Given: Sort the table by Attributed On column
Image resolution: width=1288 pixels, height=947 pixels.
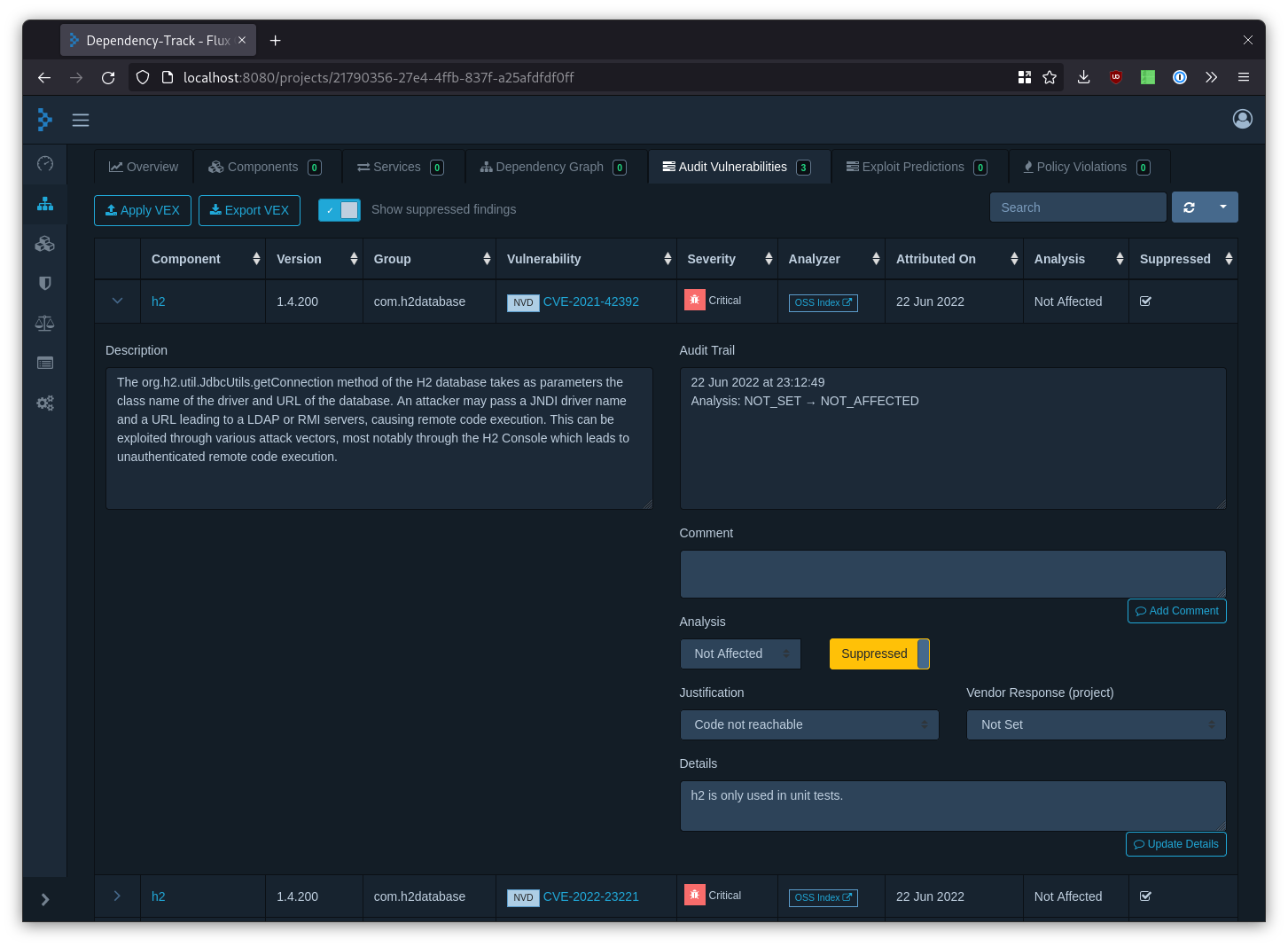Looking at the screenshot, I should tap(954, 259).
